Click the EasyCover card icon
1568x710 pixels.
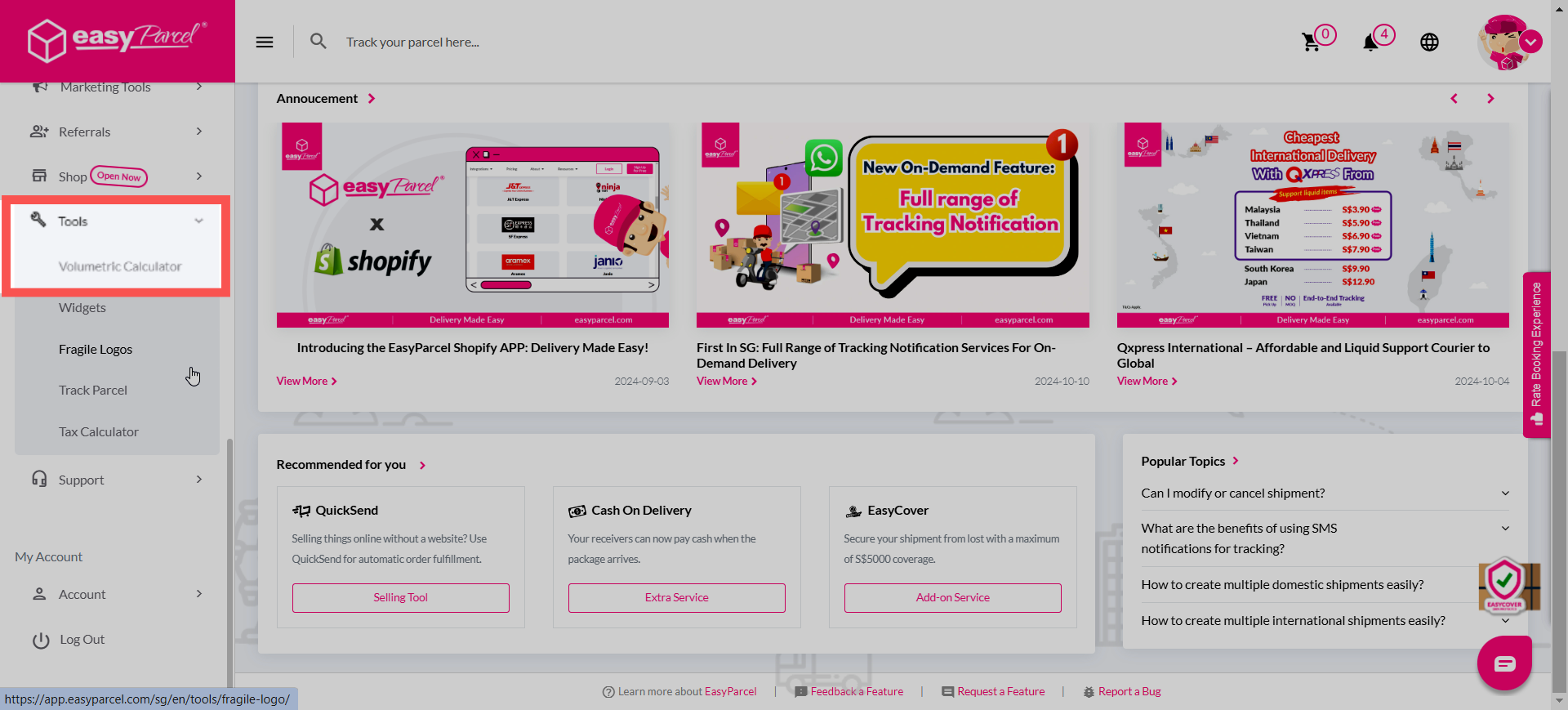point(853,511)
